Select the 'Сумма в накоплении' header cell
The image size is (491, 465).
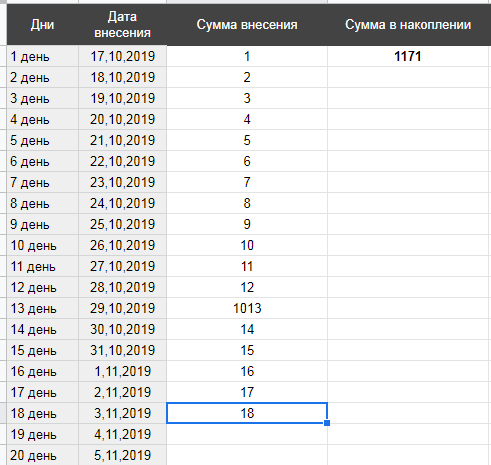[409, 25]
